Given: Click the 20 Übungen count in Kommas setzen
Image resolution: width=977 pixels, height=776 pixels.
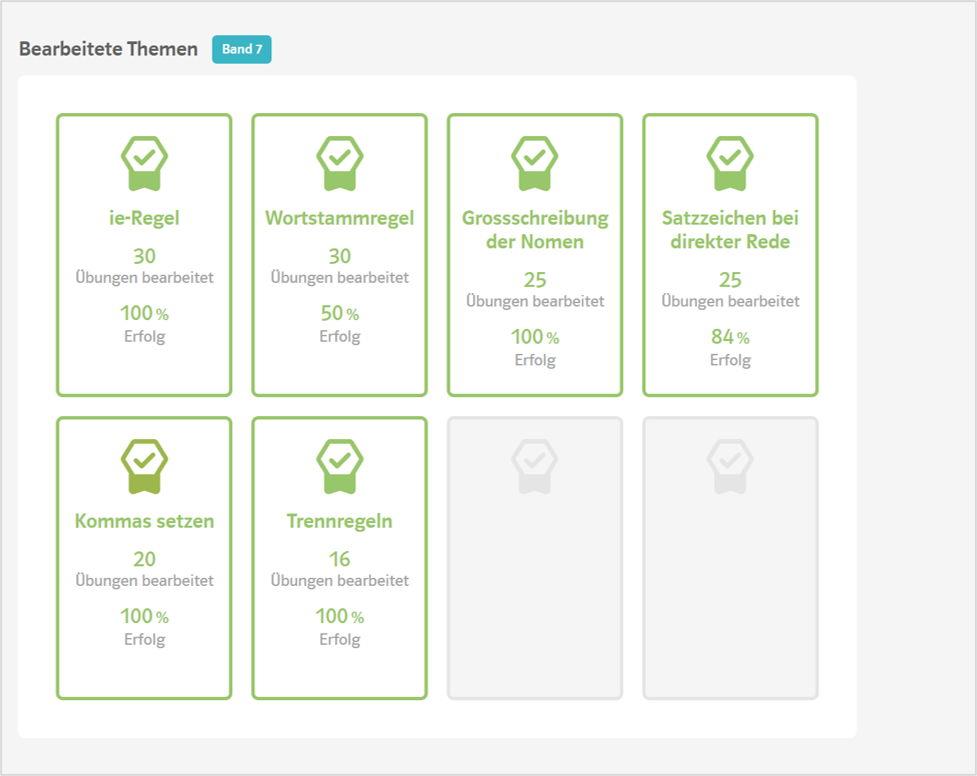Looking at the screenshot, I should pos(144,559).
